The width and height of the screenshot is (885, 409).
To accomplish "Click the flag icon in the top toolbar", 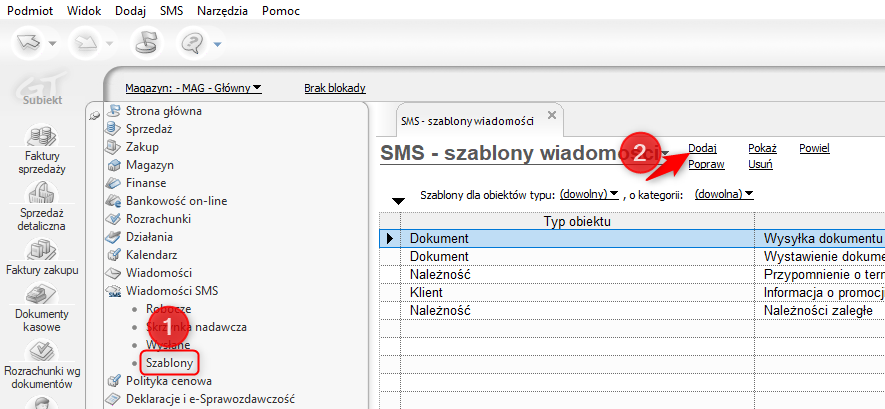I will click(146, 42).
